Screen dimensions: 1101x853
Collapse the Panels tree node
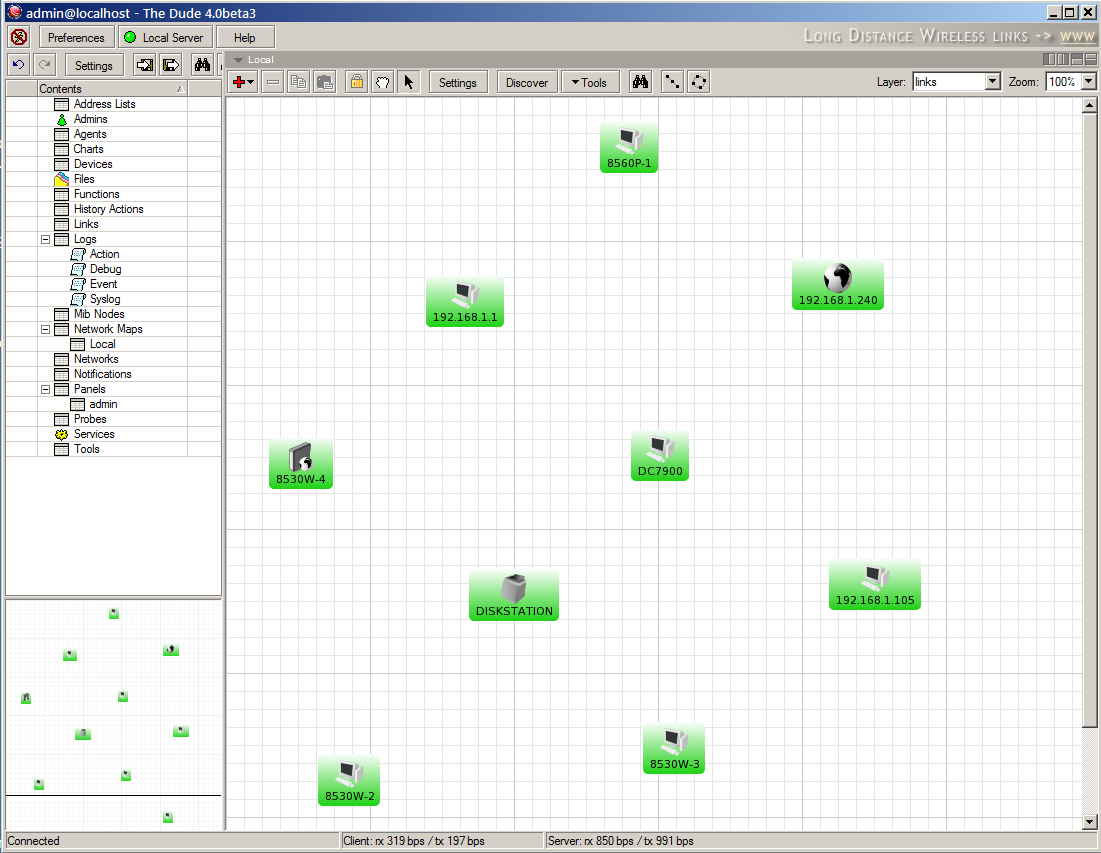46,389
